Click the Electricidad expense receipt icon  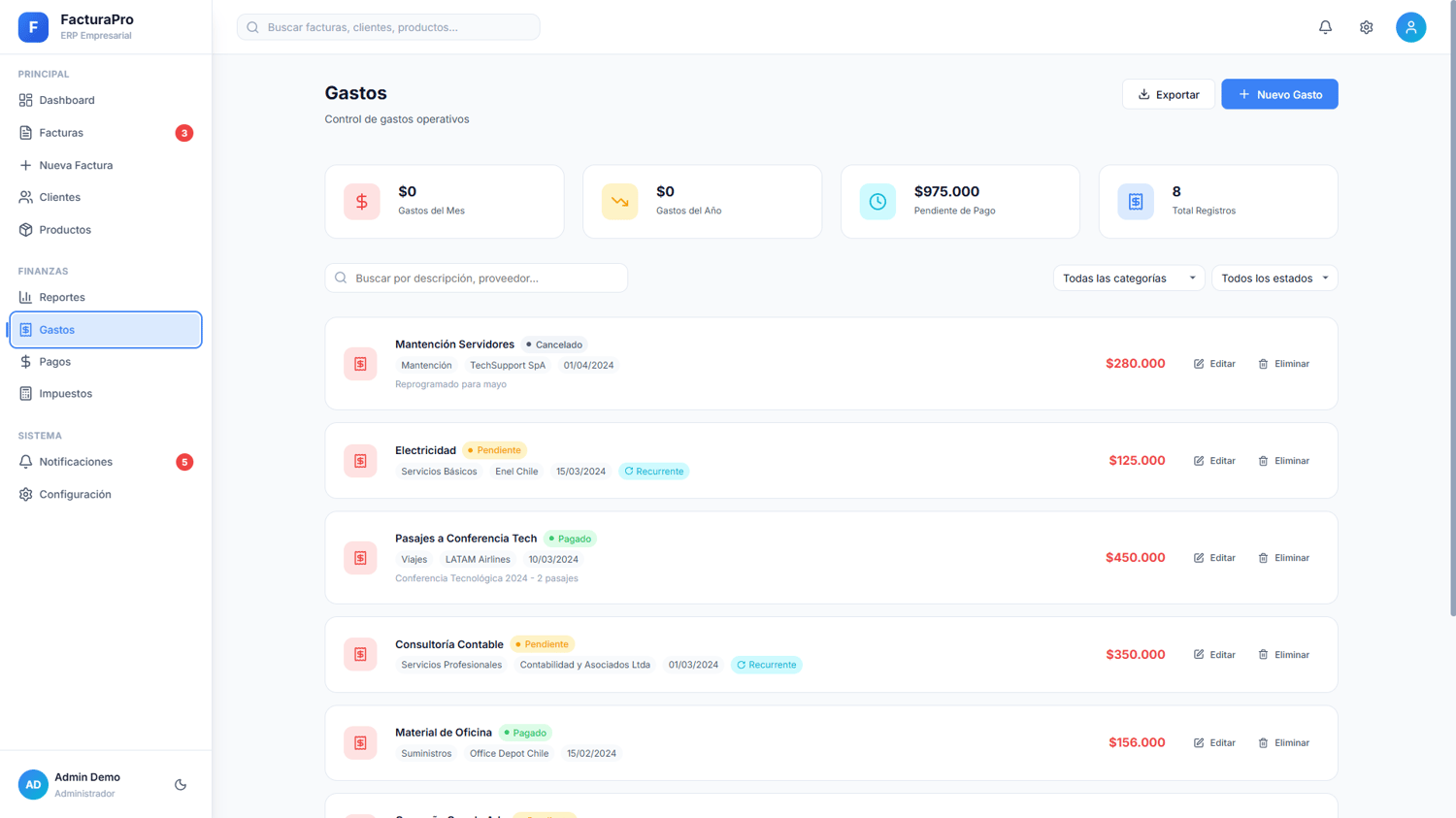point(360,461)
